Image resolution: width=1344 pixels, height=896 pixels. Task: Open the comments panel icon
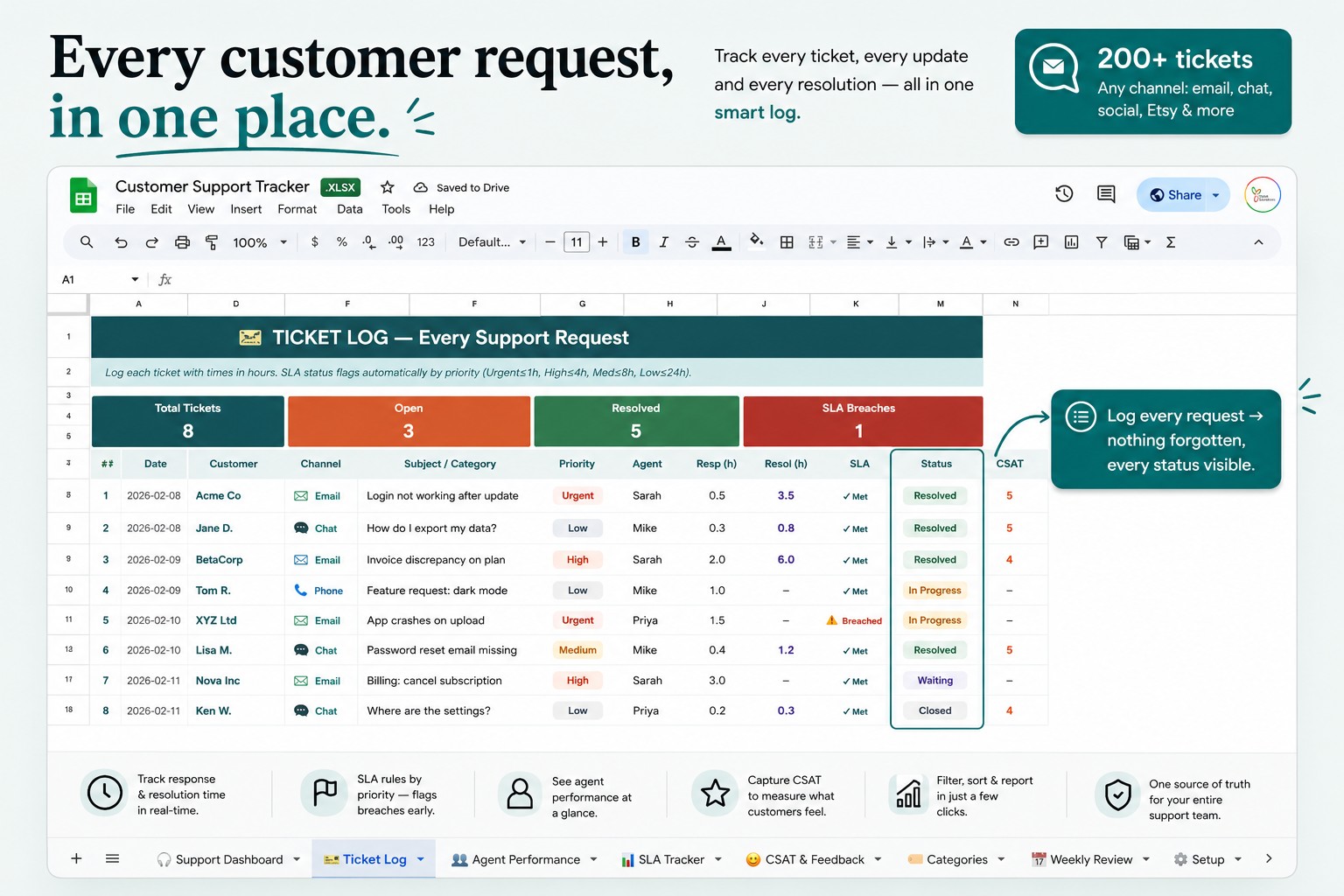tap(1106, 194)
